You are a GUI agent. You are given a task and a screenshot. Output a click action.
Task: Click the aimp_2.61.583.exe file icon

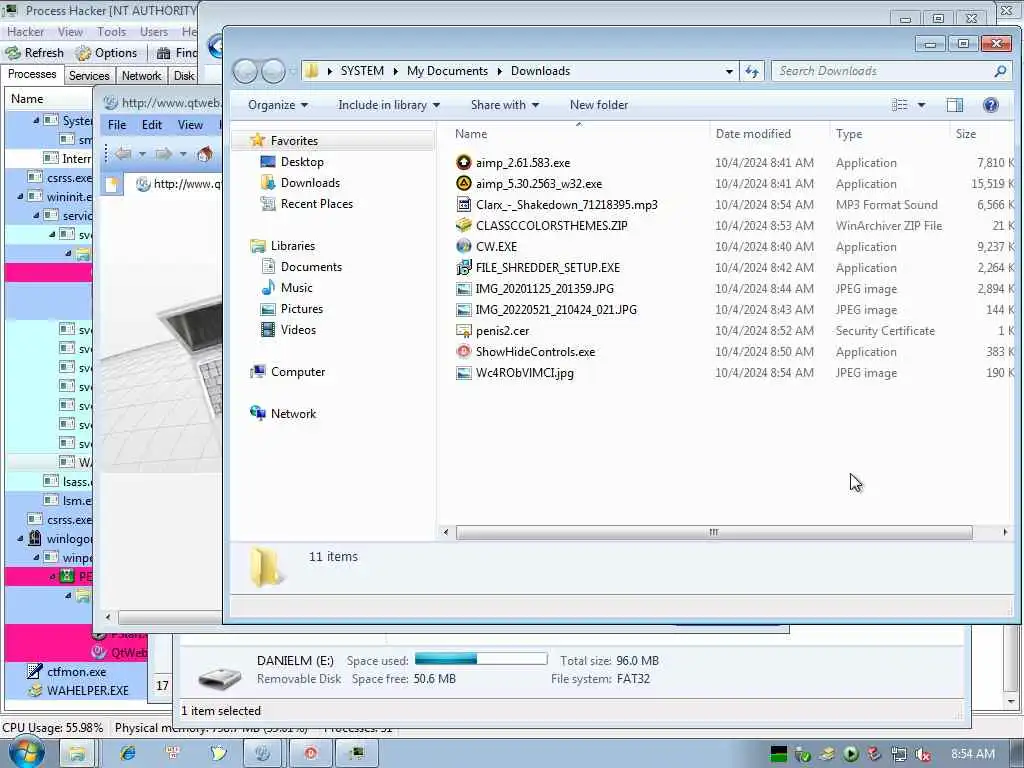(x=464, y=163)
